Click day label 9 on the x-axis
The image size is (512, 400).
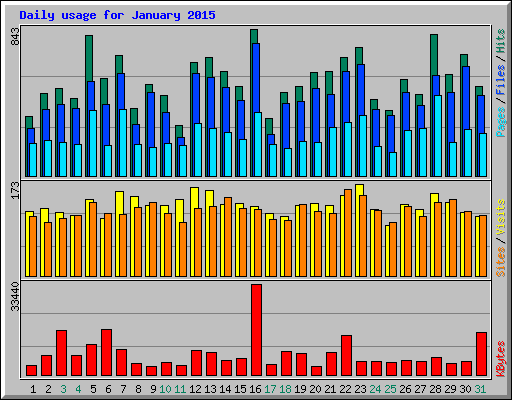click(x=153, y=389)
